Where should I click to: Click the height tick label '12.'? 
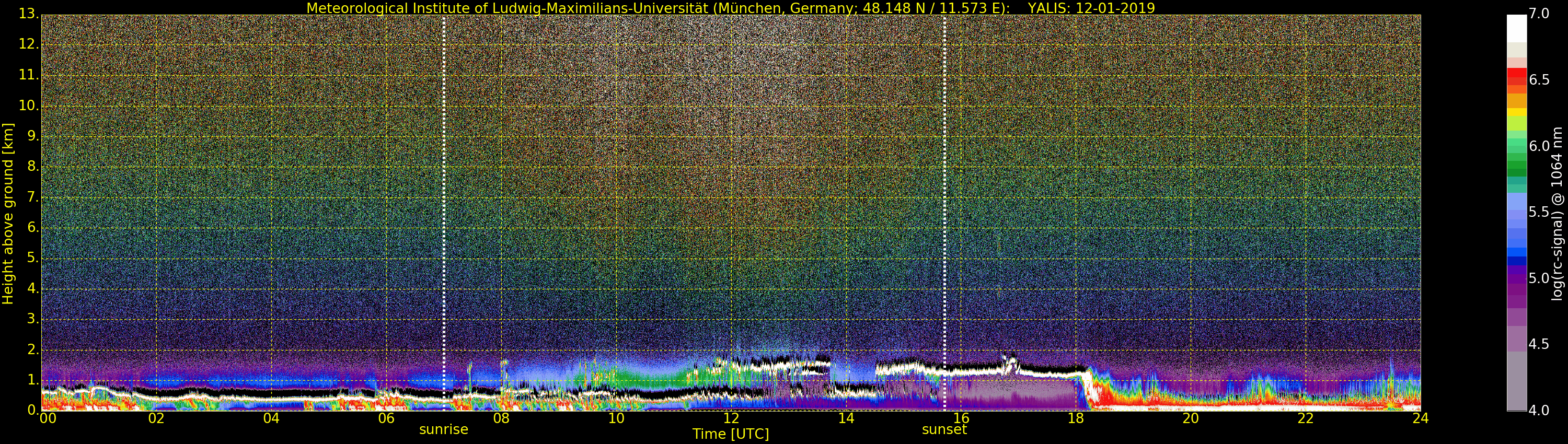pos(29,44)
